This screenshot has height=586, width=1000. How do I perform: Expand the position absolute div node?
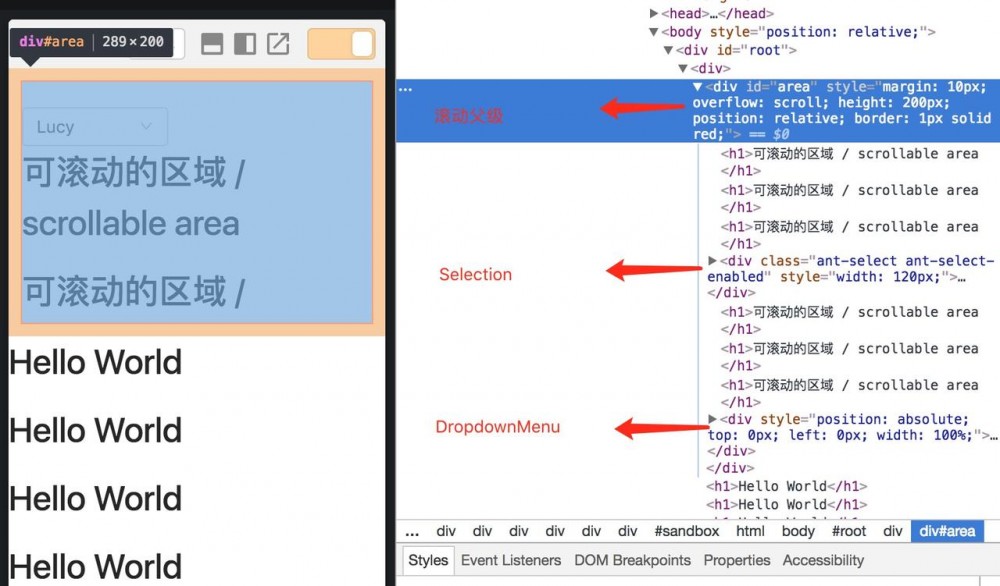pos(712,419)
